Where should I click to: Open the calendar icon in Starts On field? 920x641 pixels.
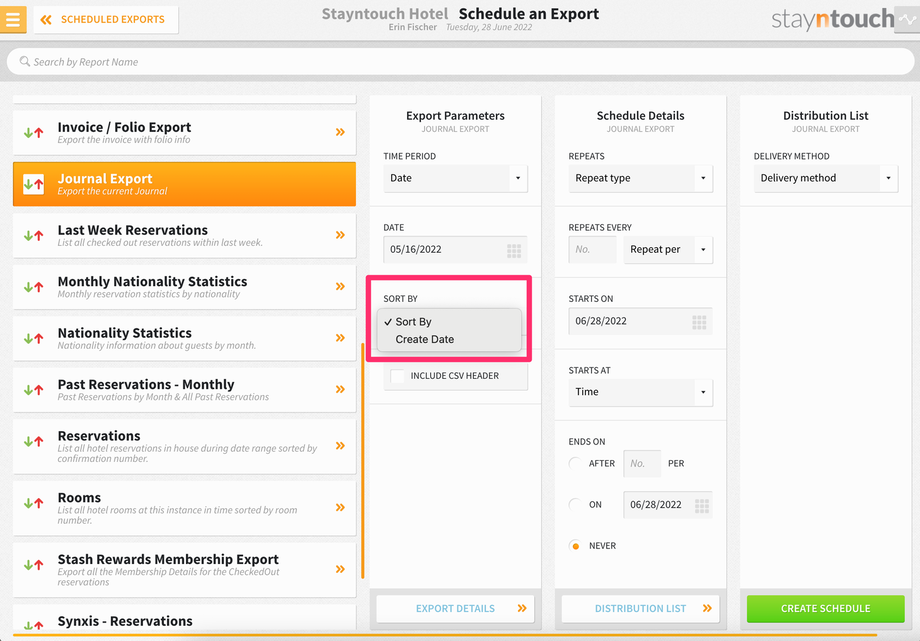point(699,322)
